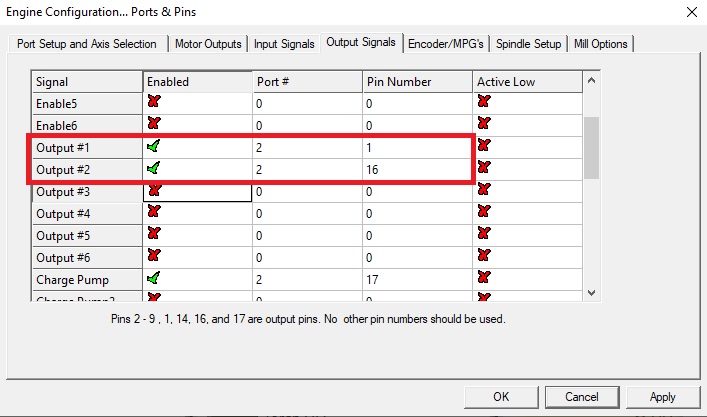Click the scrollbar up arrow
This screenshot has height=417, width=707.
(x=592, y=81)
